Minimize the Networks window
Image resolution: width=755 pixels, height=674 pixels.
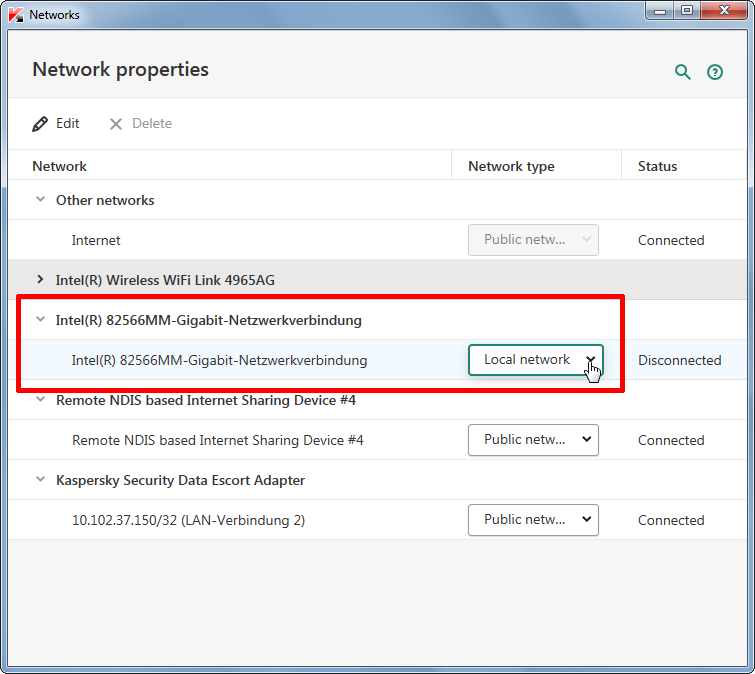(660, 11)
